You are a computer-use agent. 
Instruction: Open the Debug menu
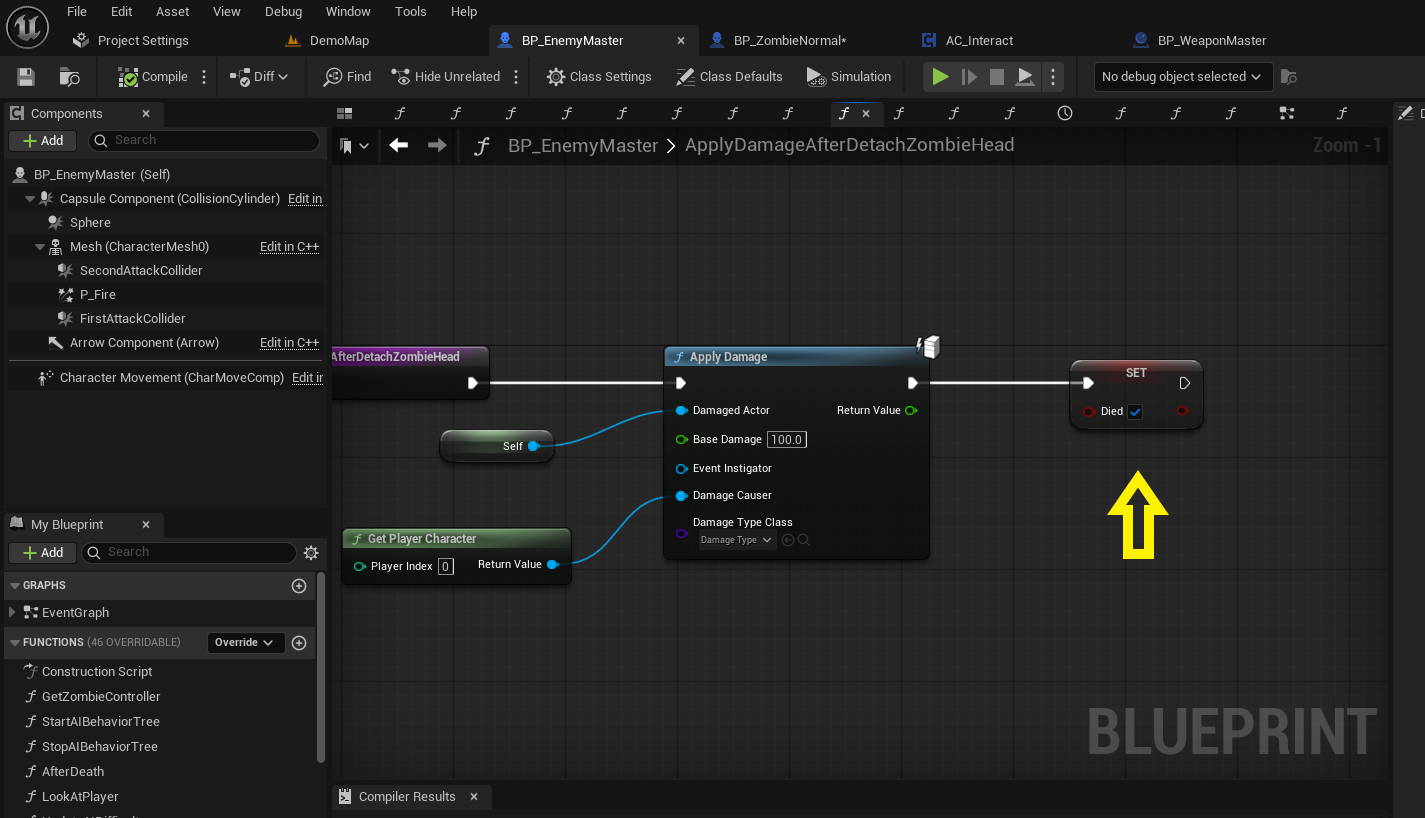[283, 12]
